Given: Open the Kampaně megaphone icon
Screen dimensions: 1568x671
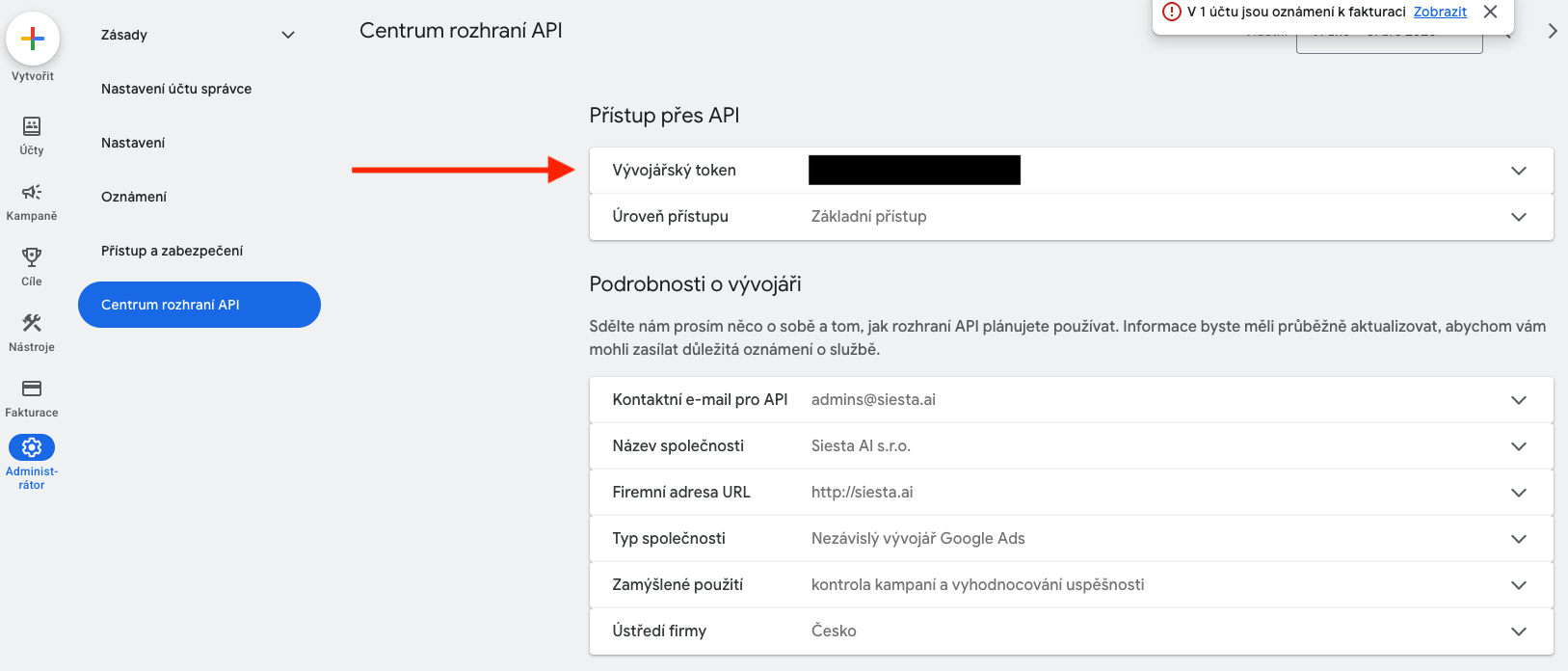Looking at the screenshot, I should click(x=32, y=192).
